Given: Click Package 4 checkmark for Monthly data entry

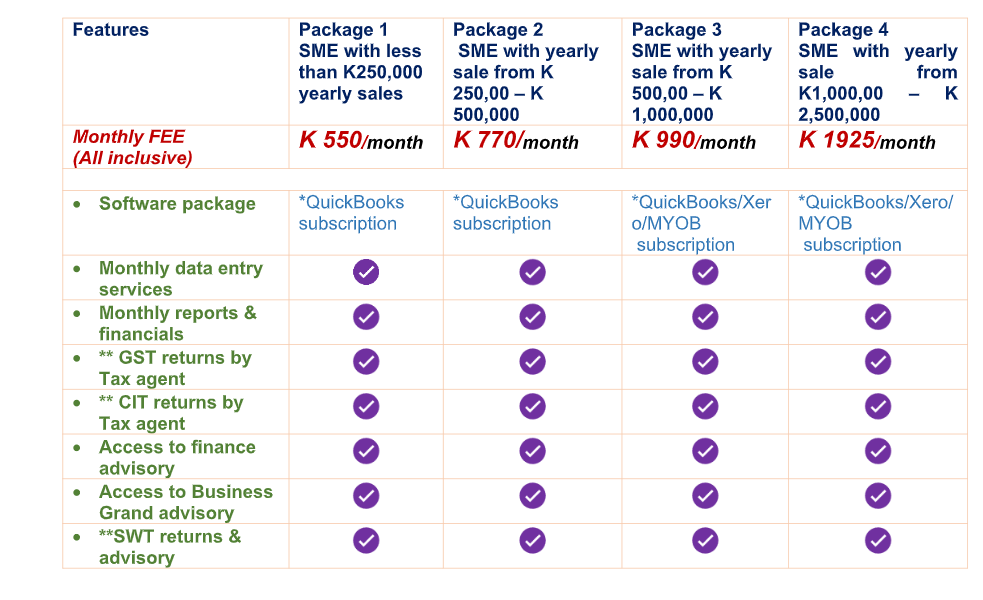Looking at the screenshot, I should (878, 272).
